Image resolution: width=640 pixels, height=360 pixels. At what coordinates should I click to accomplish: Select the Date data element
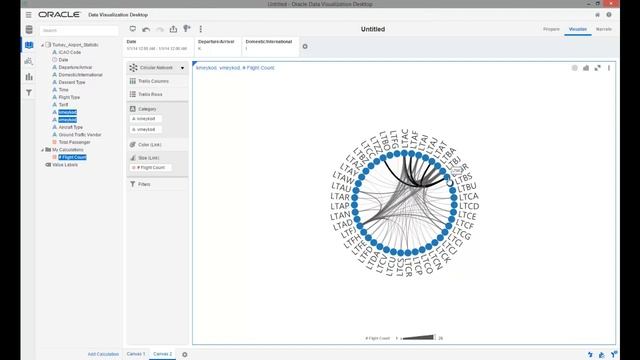pos(63,60)
